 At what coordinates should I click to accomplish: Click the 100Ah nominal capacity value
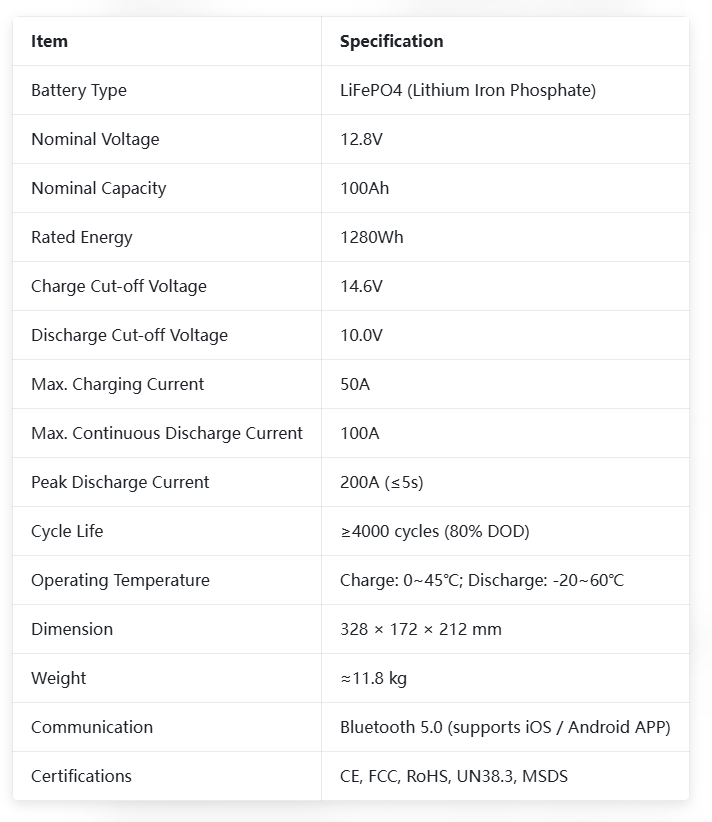coord(364,188)
